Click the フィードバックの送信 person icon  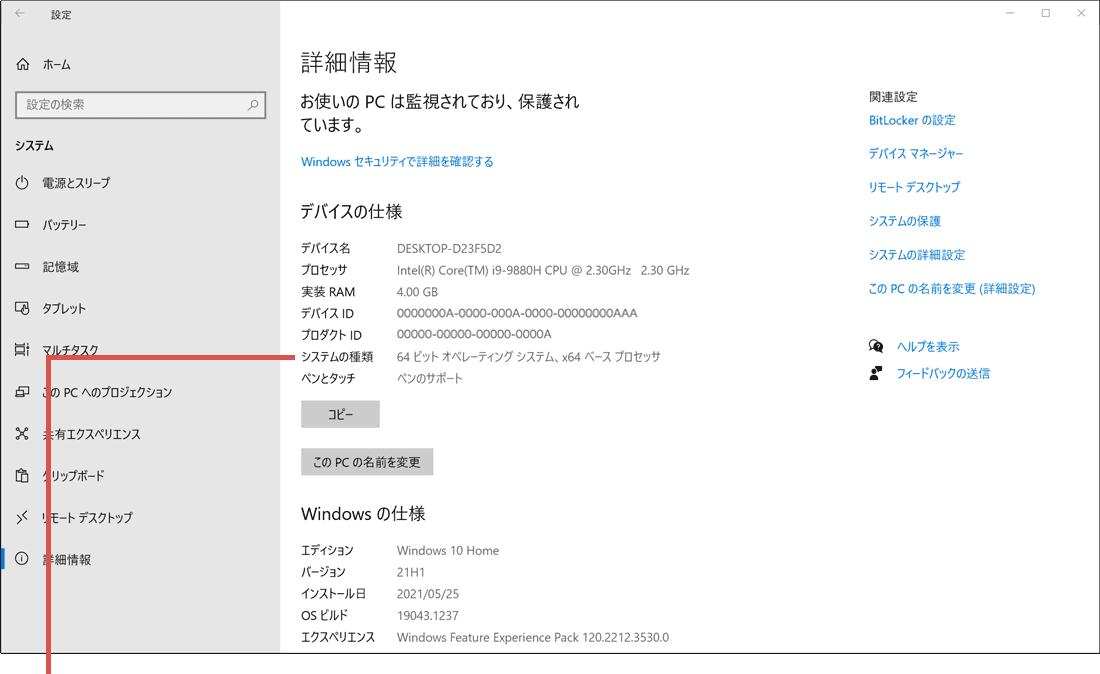[875, 373]
